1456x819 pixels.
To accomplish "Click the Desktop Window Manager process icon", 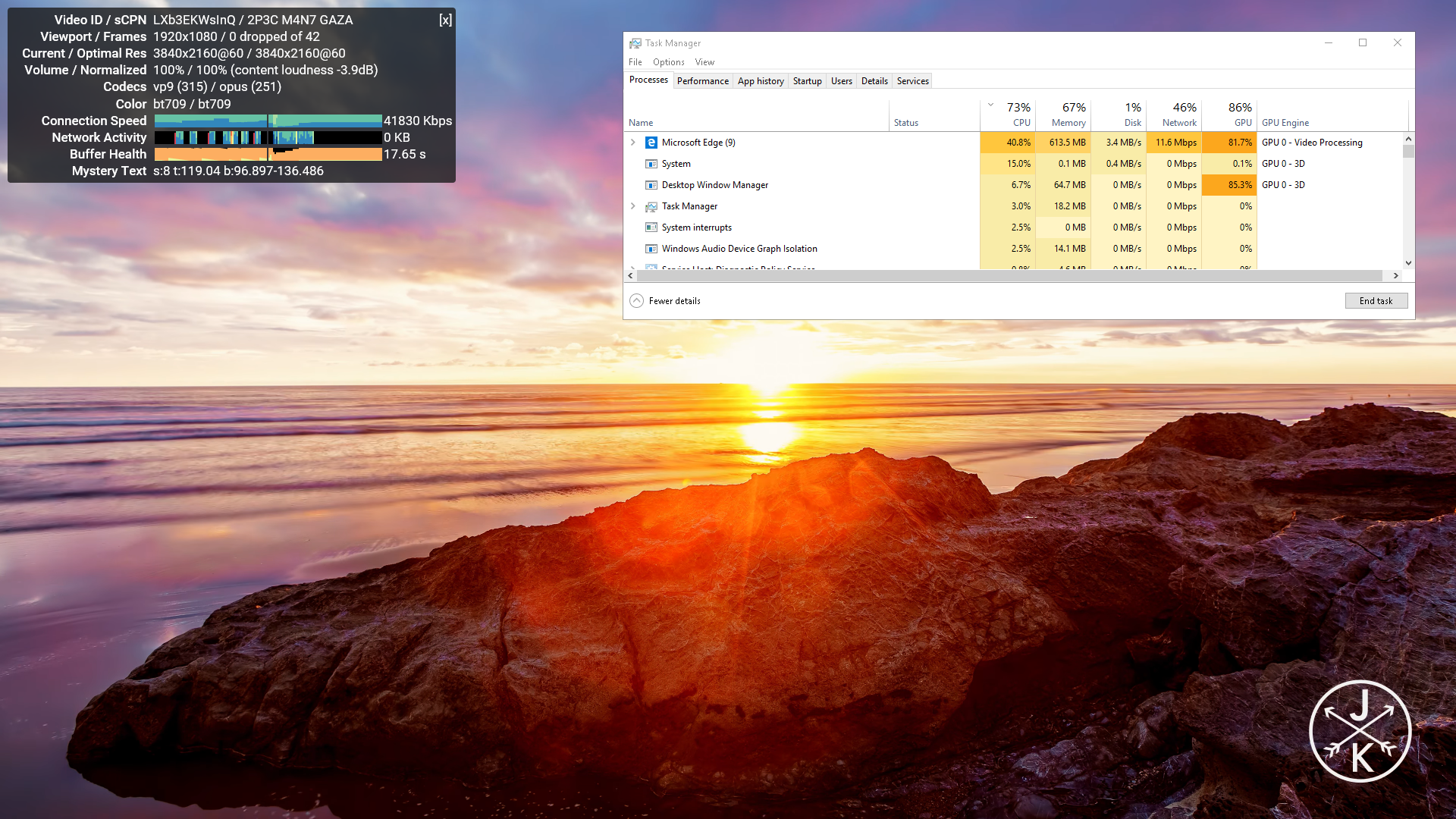I will pyautogui.click(x=651, y=185).
